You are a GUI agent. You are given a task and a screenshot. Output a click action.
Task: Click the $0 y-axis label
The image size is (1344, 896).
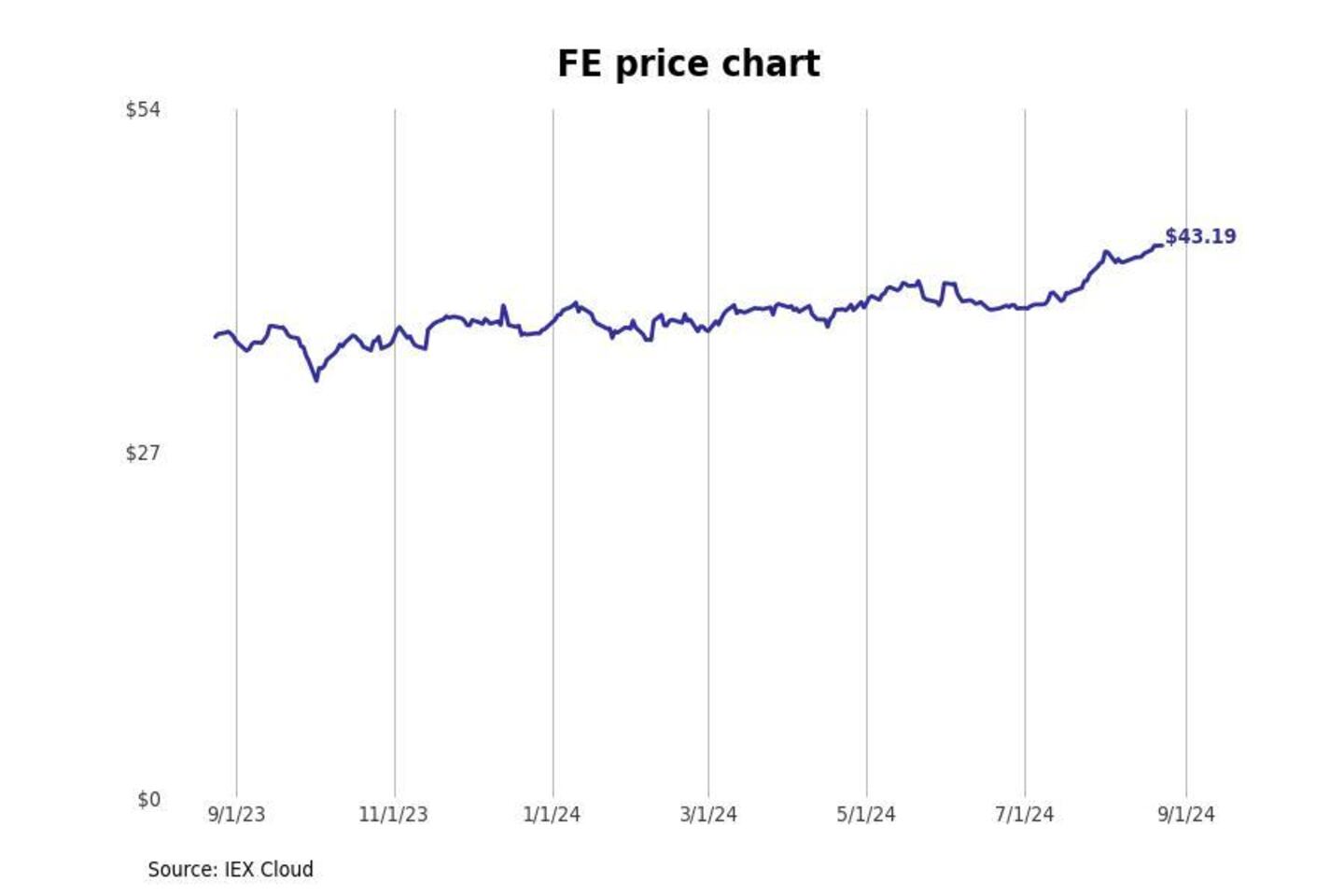(148, 800)
